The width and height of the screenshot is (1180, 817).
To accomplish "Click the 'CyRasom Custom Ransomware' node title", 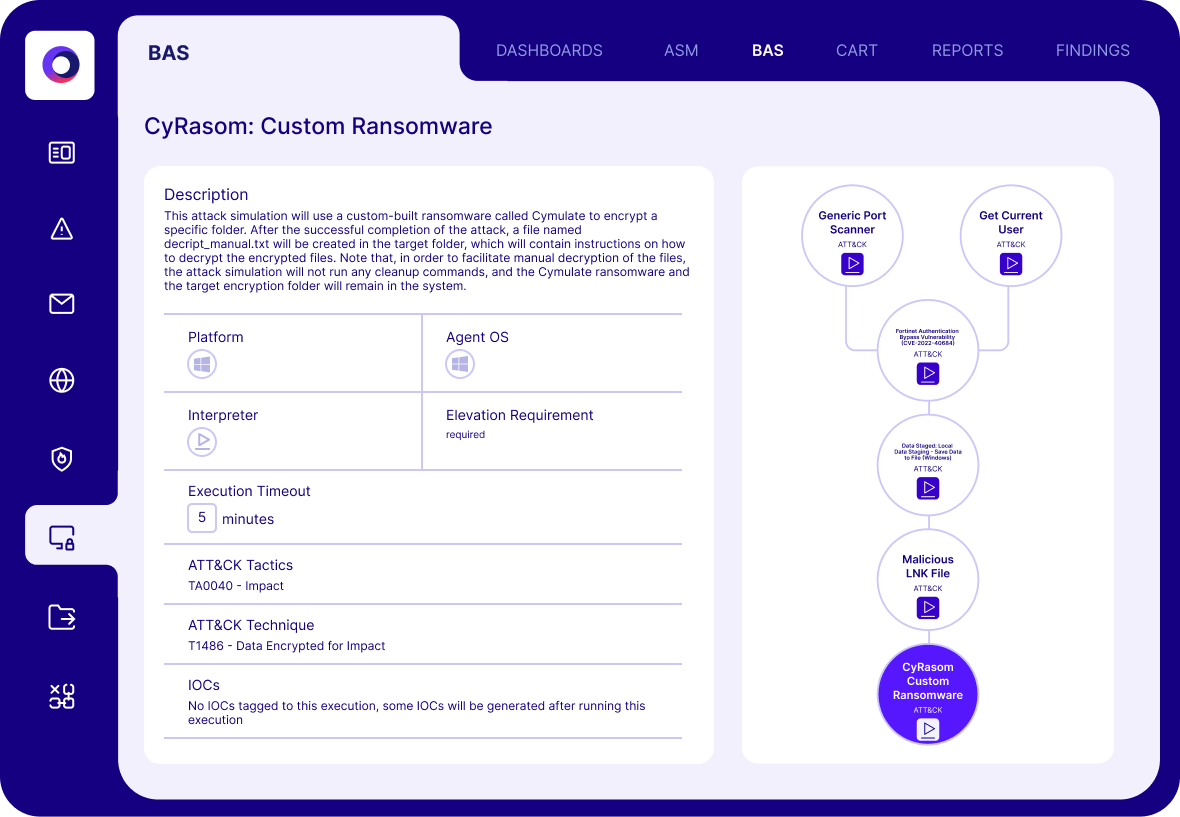I will [x=928, y=681].
